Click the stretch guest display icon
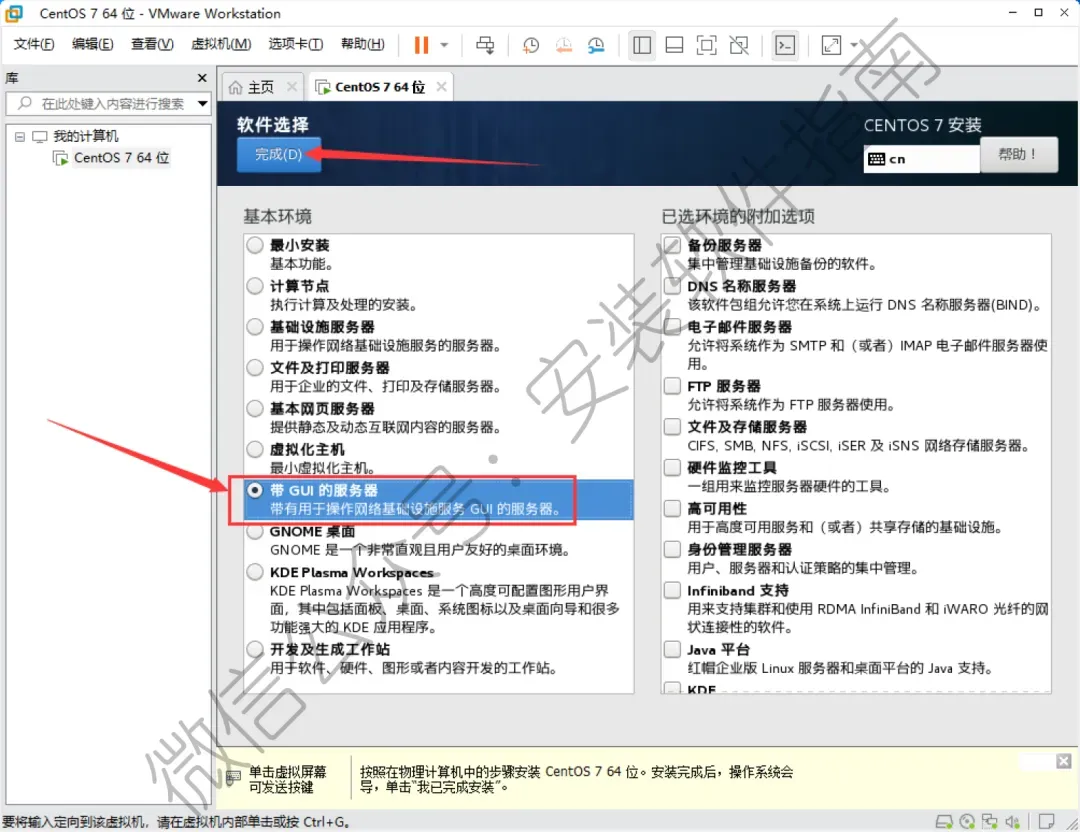 (831, 45)
